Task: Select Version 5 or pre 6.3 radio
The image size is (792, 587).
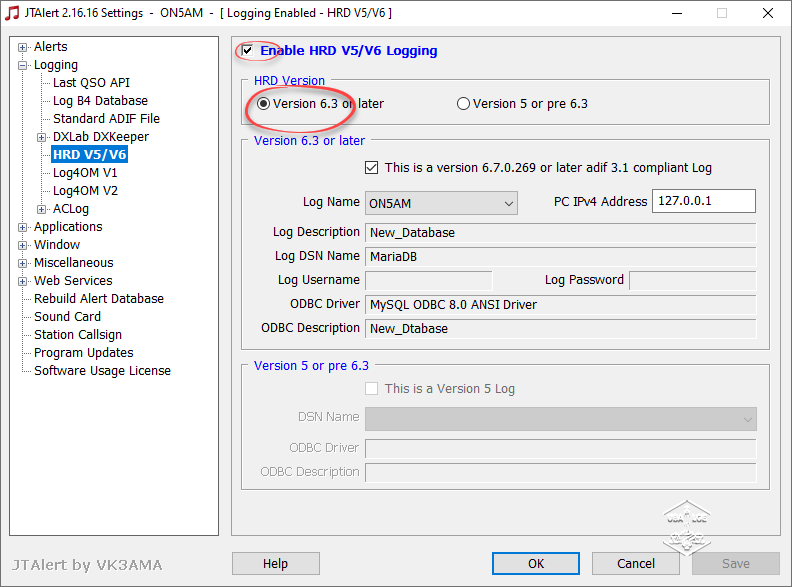Action: 463,104
